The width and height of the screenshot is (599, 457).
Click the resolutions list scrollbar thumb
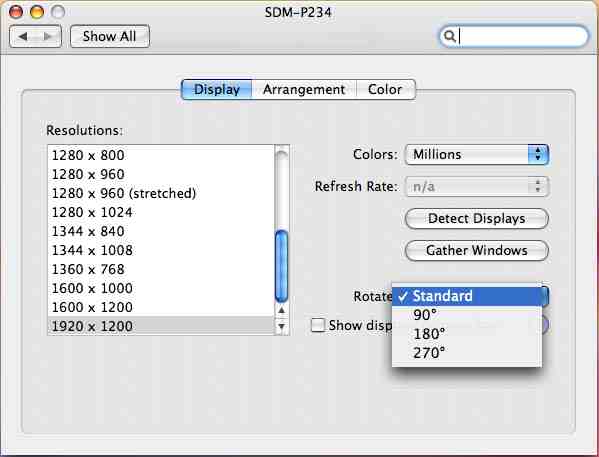click(282, 266)
